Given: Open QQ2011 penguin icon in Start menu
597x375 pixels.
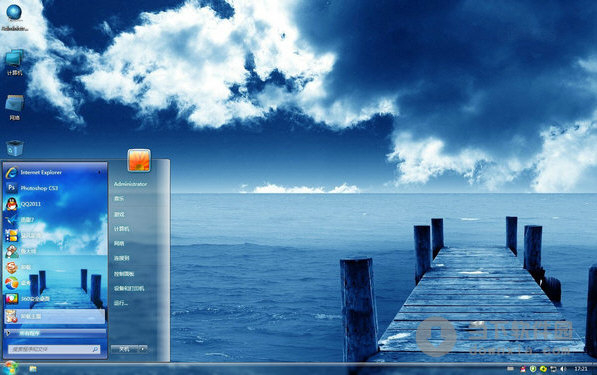Looking at the screenshot, I should pyautogui.click(x=11, y=204).
